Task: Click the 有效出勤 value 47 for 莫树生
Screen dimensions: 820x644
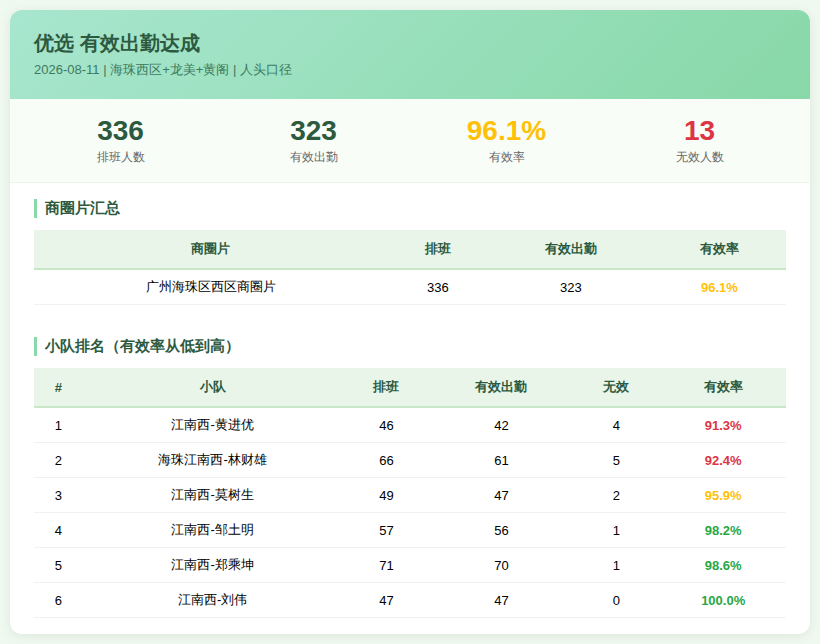Action: pyautogui.click(x=501, y=496)
